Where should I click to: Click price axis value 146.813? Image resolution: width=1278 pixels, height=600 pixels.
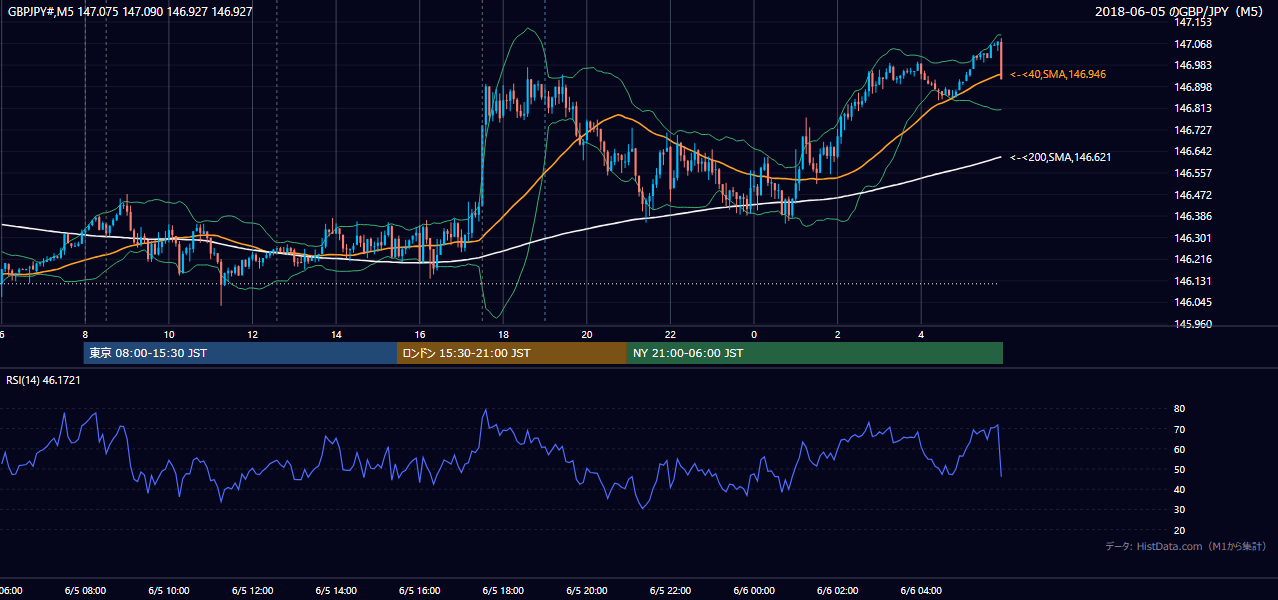click(1194, 108)
